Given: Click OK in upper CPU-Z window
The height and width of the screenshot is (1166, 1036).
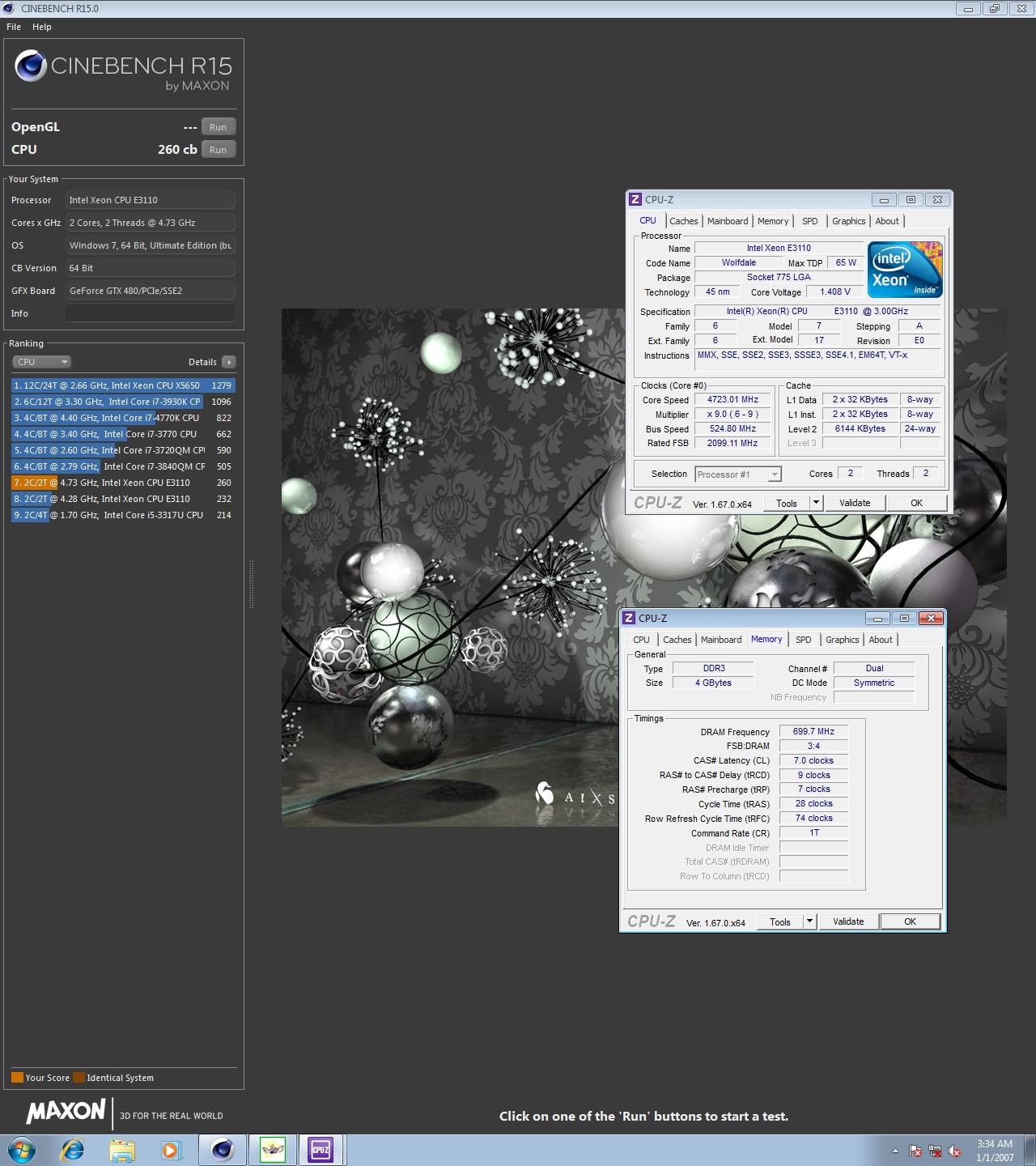Looking at the screenshot, I should tap(916, 503).
